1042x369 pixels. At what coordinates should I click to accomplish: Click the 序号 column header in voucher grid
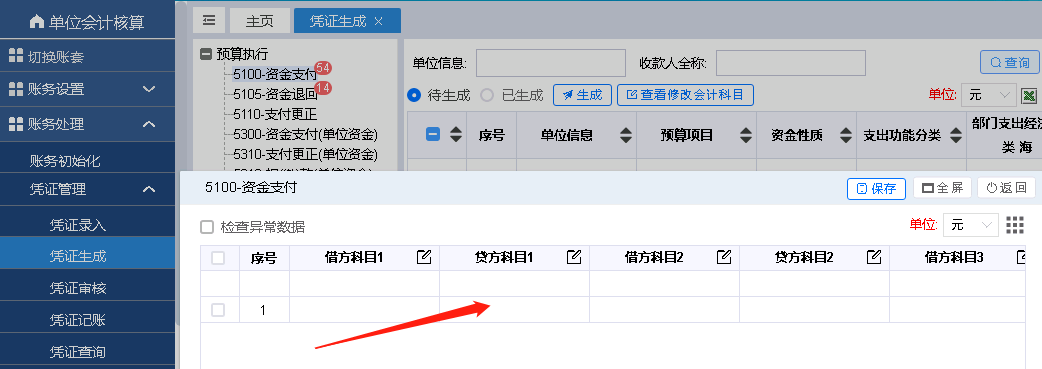pyautogui.click(x=264, y=258)
